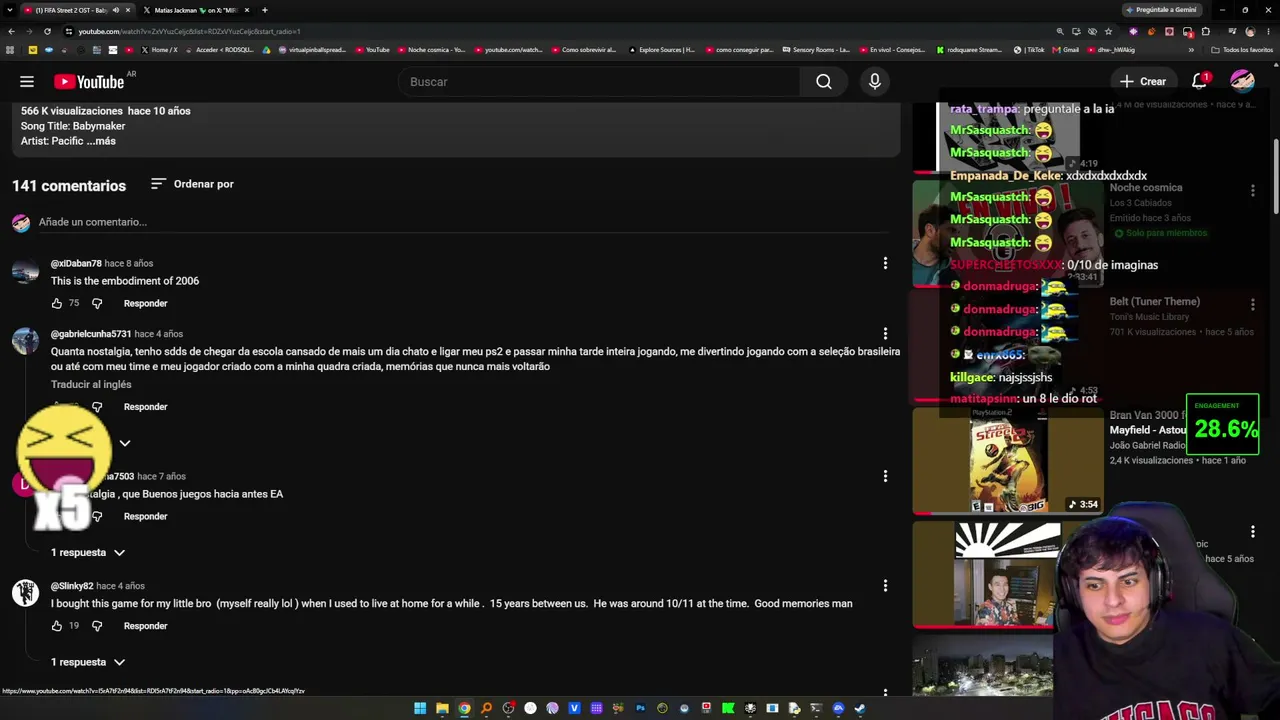Go back in browser history

pyautogui.click(x=11, y=31)
